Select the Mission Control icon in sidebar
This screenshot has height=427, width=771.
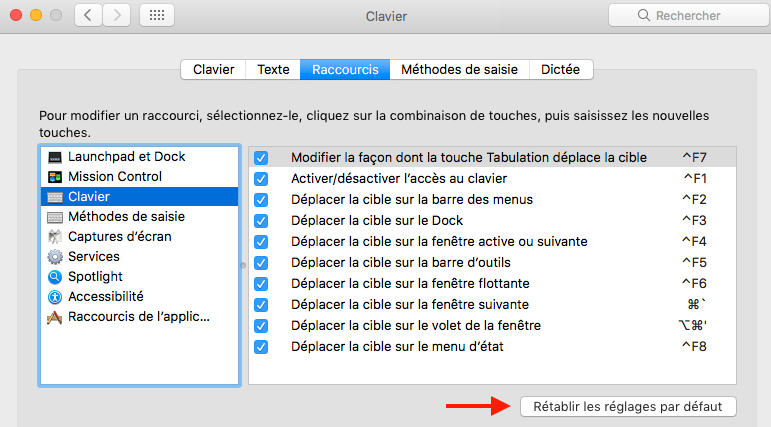click(x=54, y=177)
